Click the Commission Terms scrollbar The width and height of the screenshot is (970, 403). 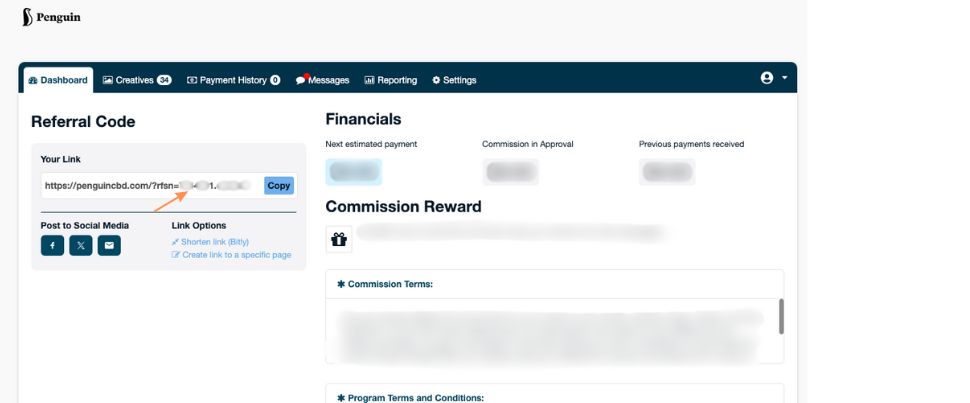tap(780, 316)
